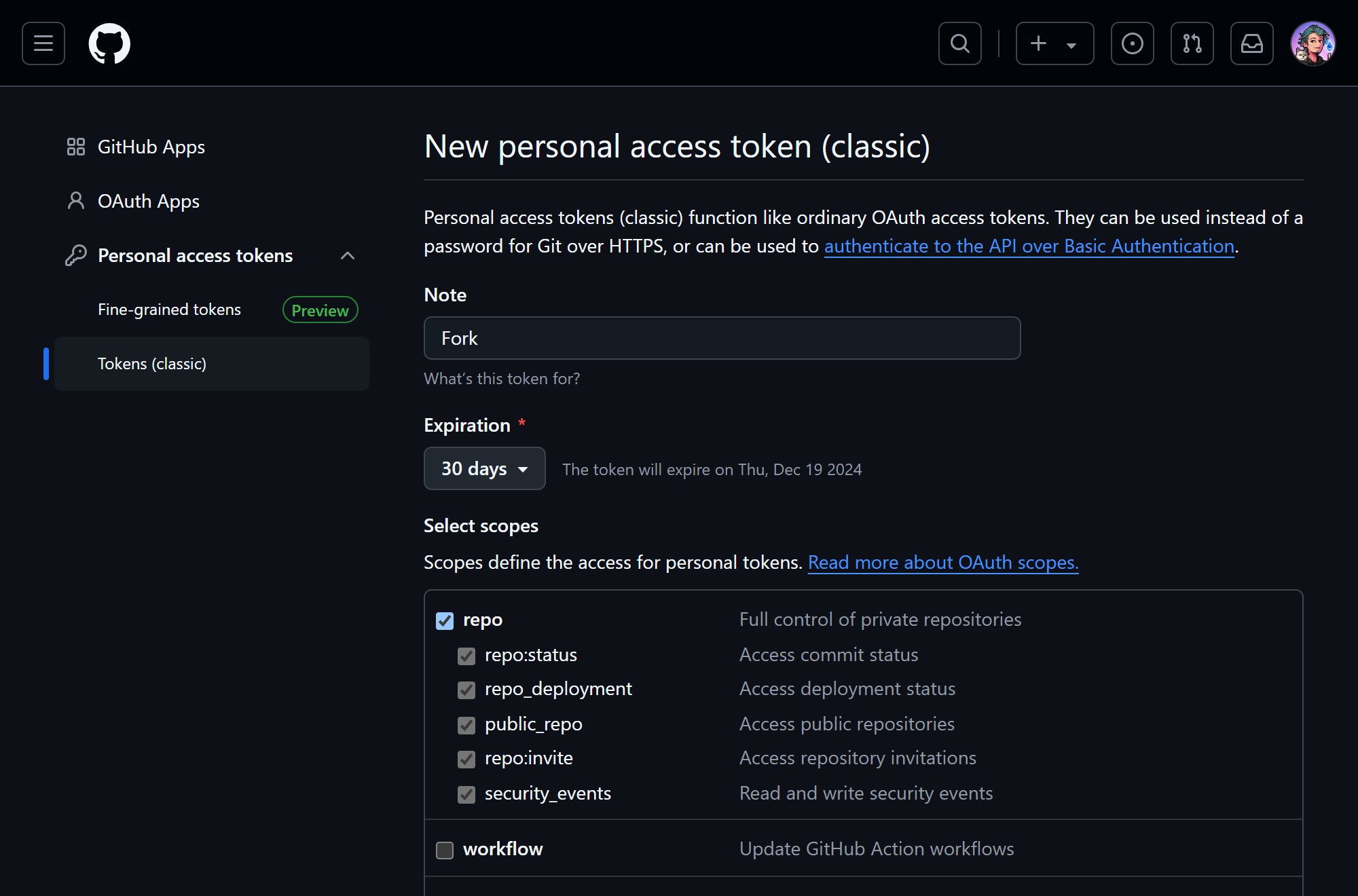This screenshot has height=896, width=1358.
Task: Click the 'Read and write security events' description
Action: coord(866,793)
